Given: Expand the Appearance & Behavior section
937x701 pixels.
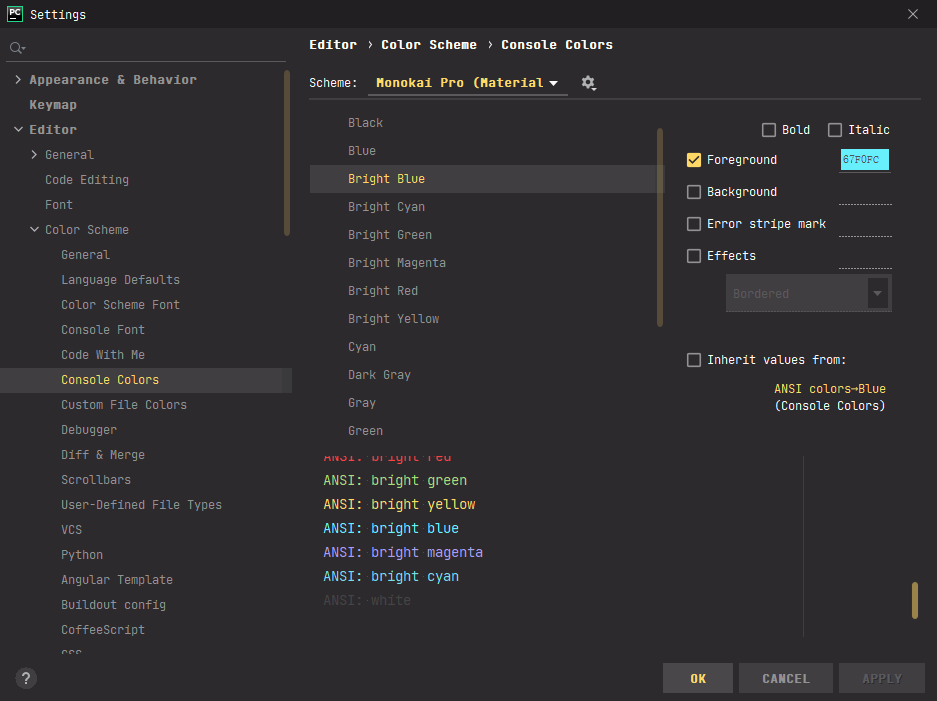Looking at the screenshot, I should click(19, 80).
